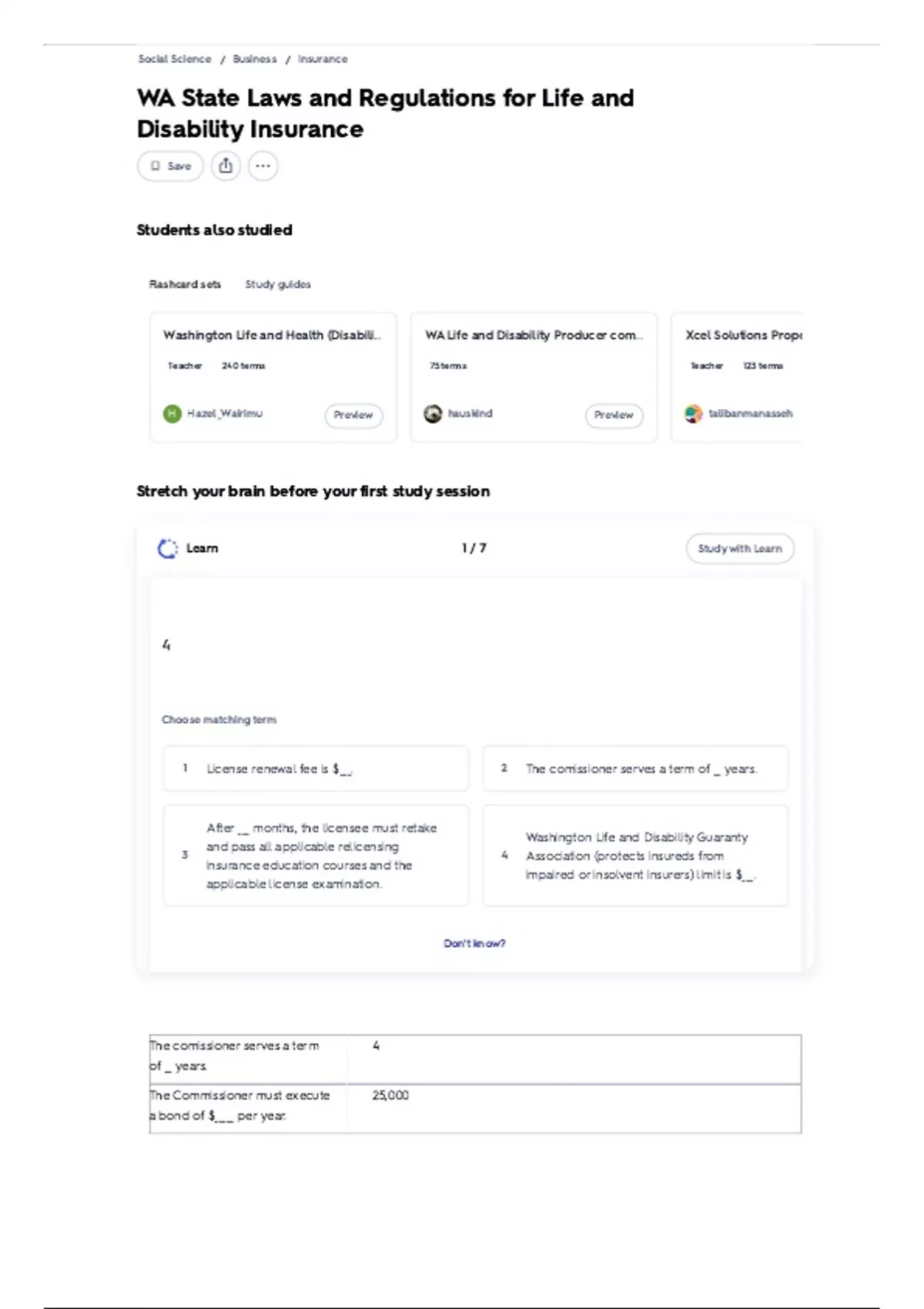Click Hazel_Wairimu's green avatar icon
Viewport: 924px width, 1309px height.
pyautogui.click(x=172, y=413)
